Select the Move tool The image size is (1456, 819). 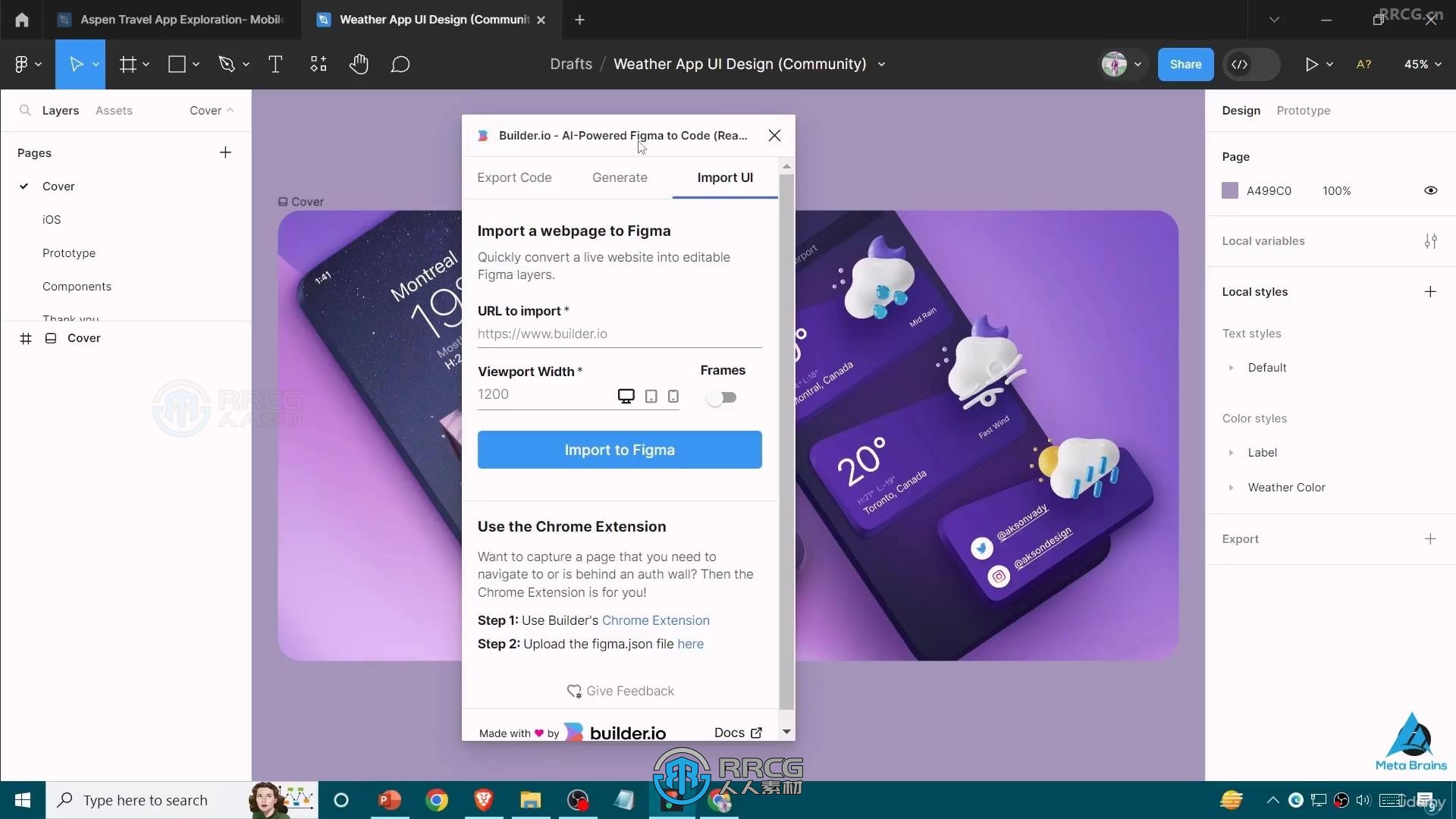[x=76, y=64]
